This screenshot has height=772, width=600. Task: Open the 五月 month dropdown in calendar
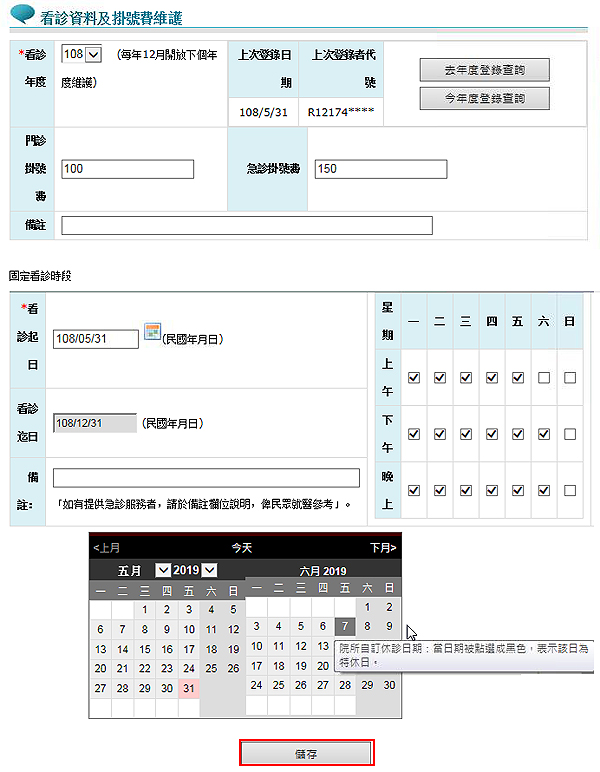pyautogui.click(x=162, y=570)
